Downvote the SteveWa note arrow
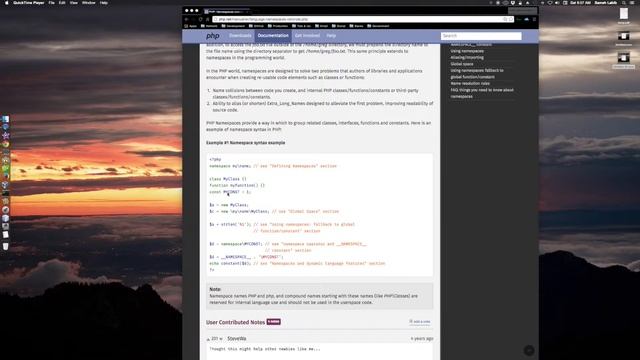The image size is (640, 360). [x=221, y=339]
